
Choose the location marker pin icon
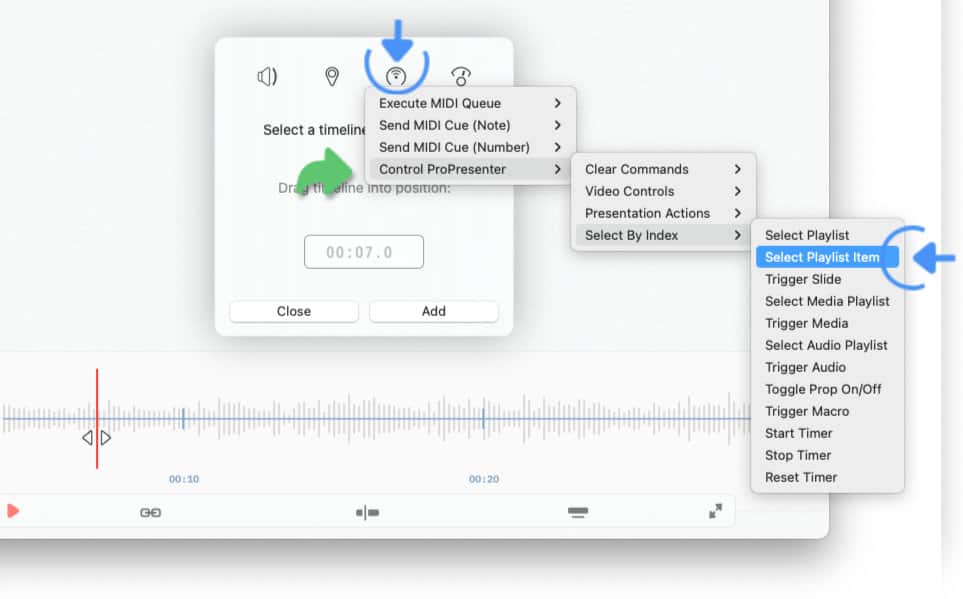pyautogui.click(x=332, y=77)
